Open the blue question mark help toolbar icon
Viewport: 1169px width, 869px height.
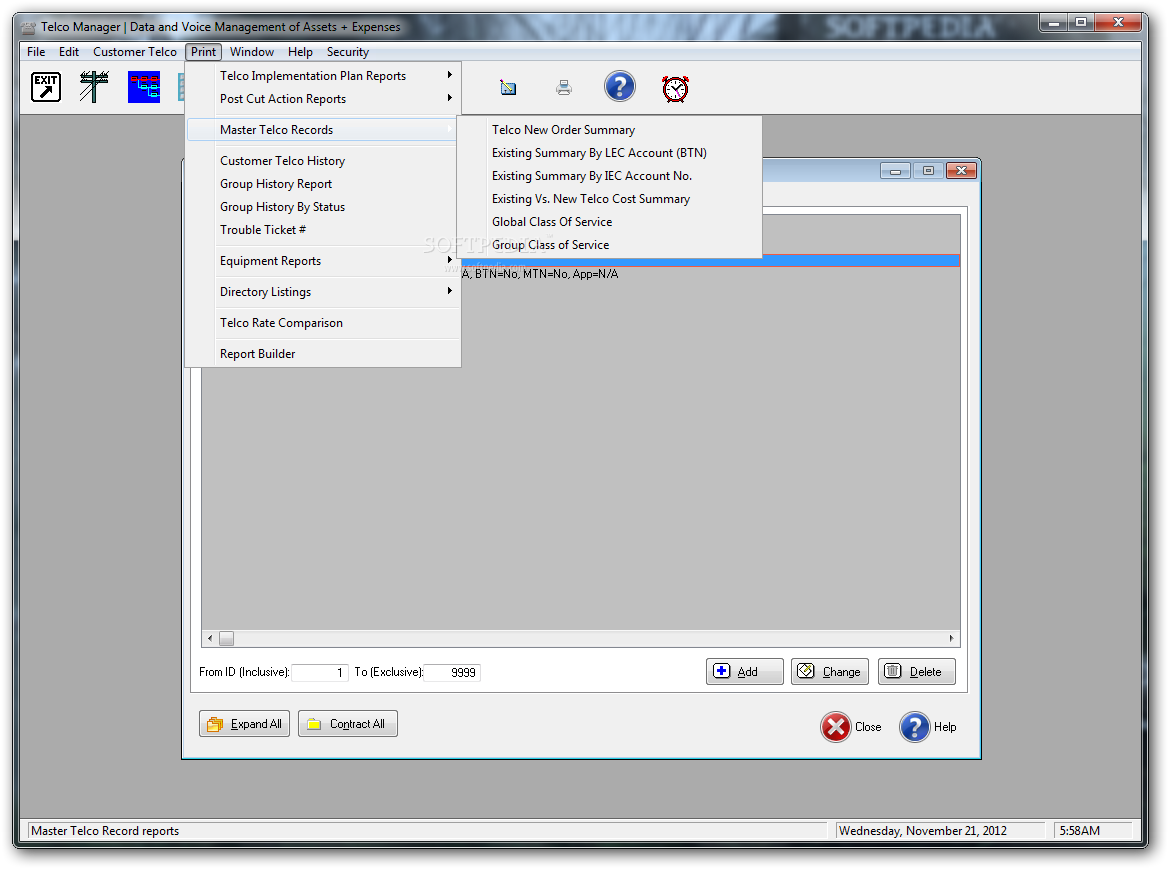click(620, 86)
